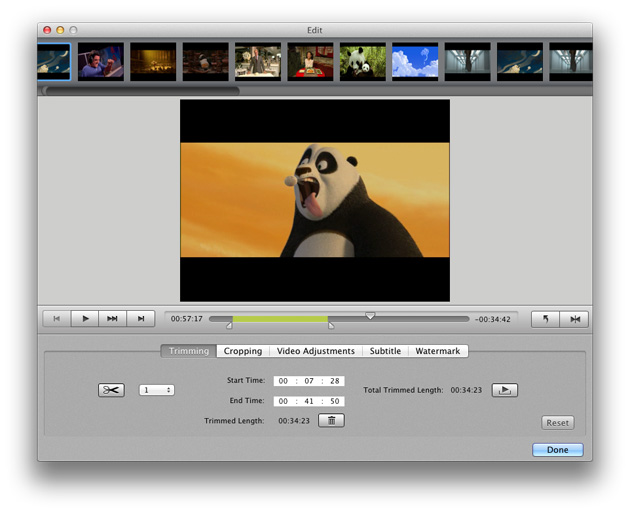Switch to the Cropping tab
Viewport: 630px width, 513px height.
tap(243, 351)
